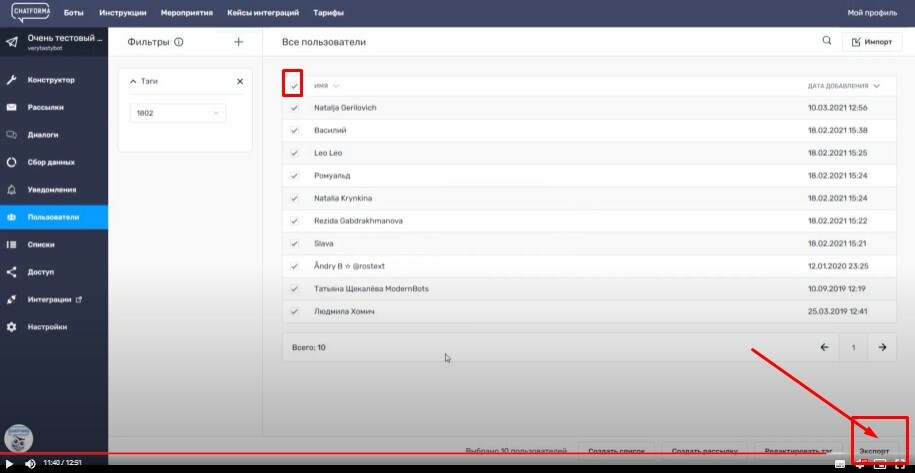Open Интеграции external link icon
Viewport: 915px width, 473px height.
[79, 299]
